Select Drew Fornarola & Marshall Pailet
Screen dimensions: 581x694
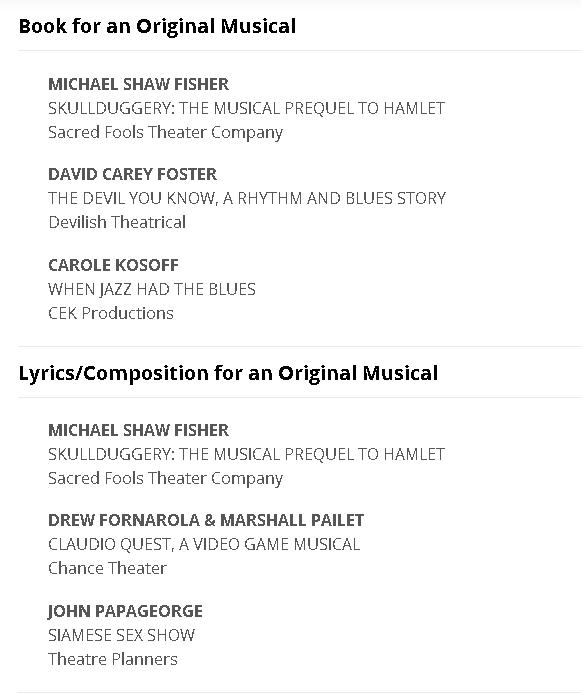[x=206, y=520]
